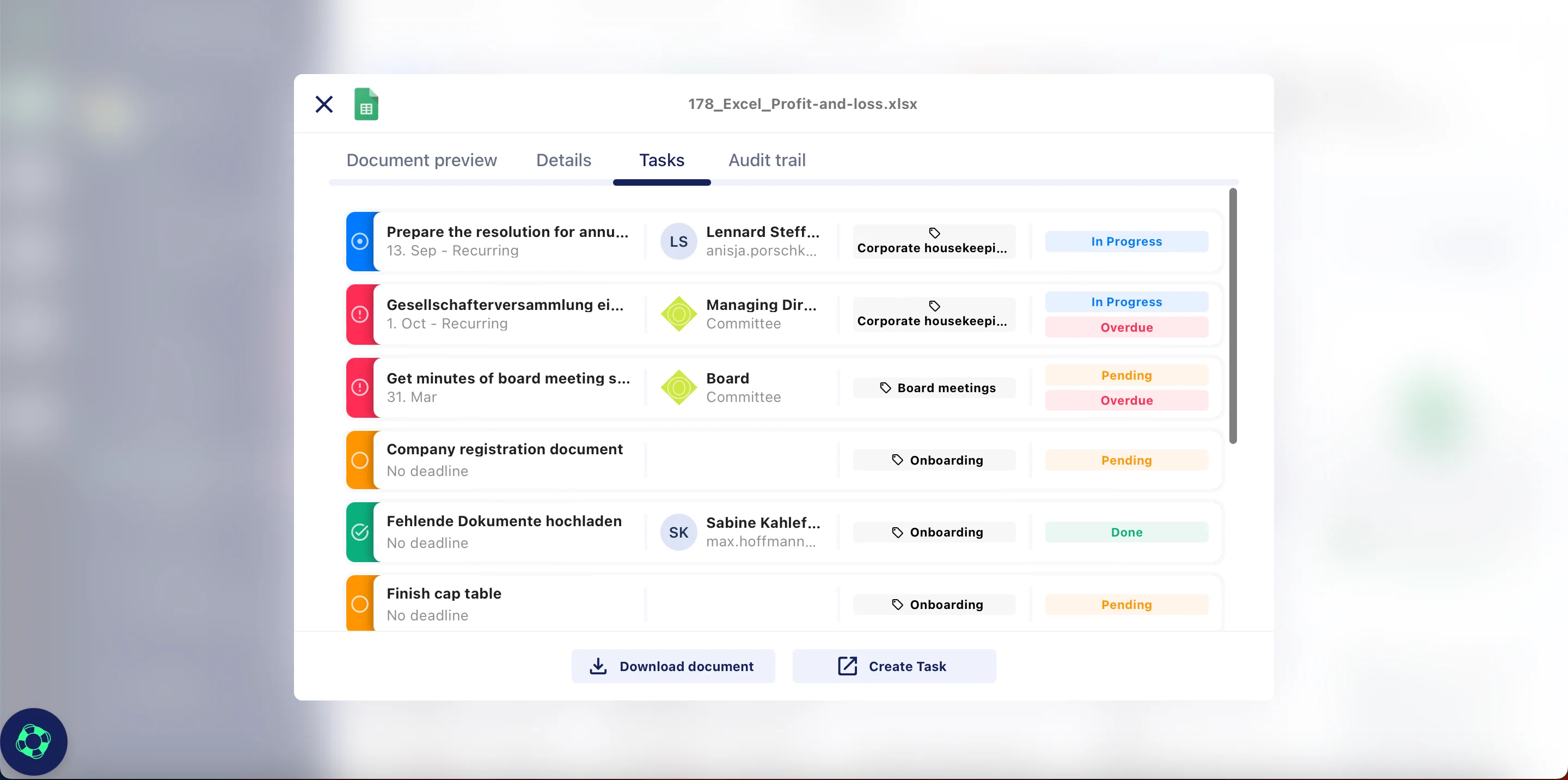The image size is (1568, 780).
Task: Click the orange circle on Finish cap table
Action: [360, 604]
